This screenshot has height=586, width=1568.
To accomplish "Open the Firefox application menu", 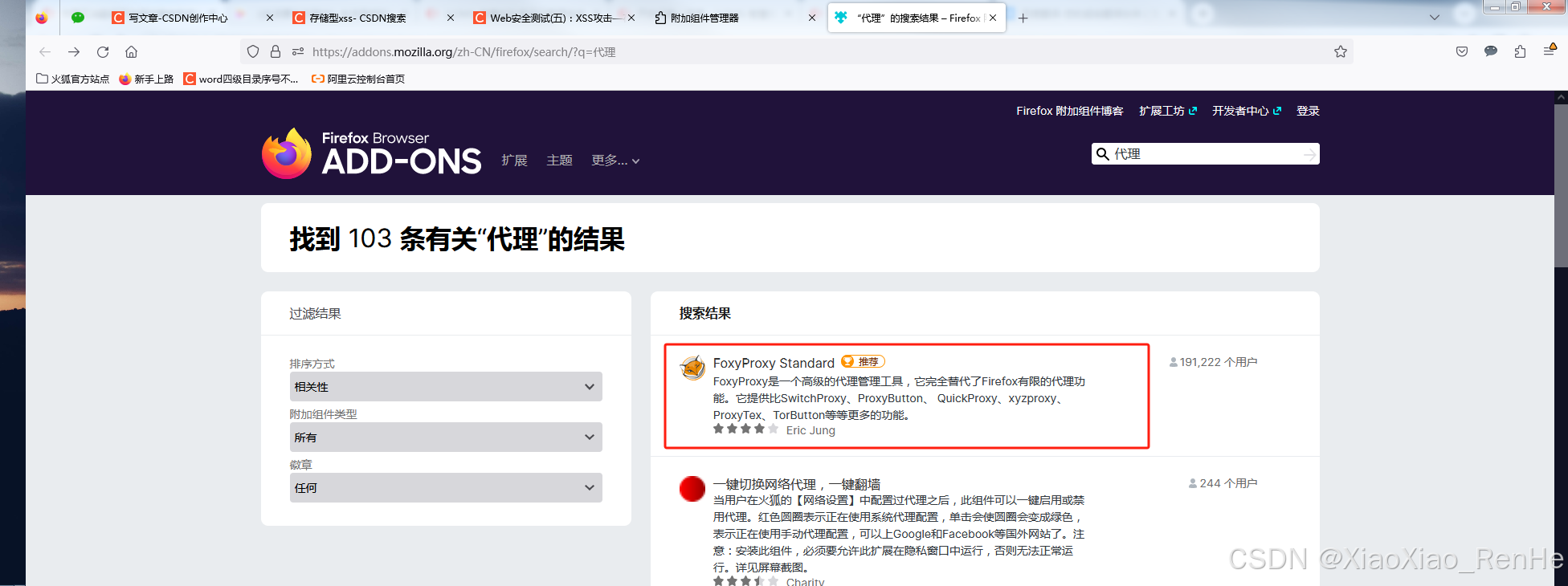I will point(1550,51).
